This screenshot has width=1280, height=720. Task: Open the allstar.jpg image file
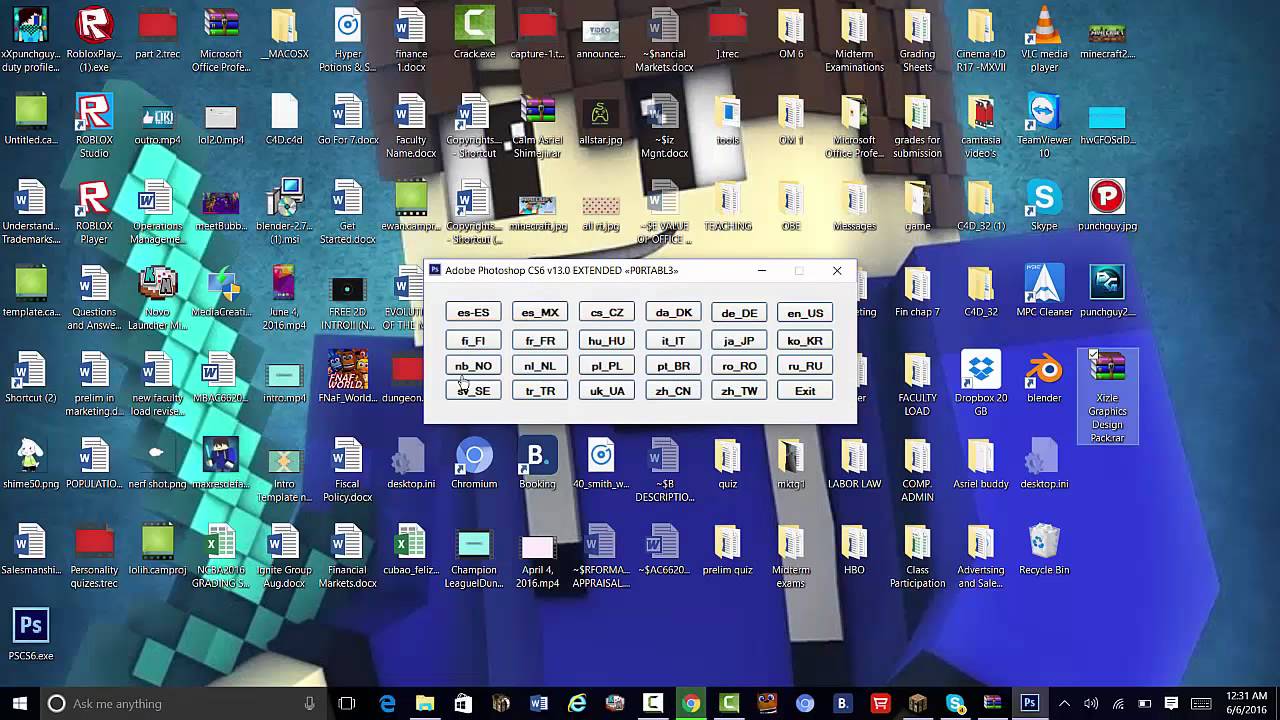601,119
